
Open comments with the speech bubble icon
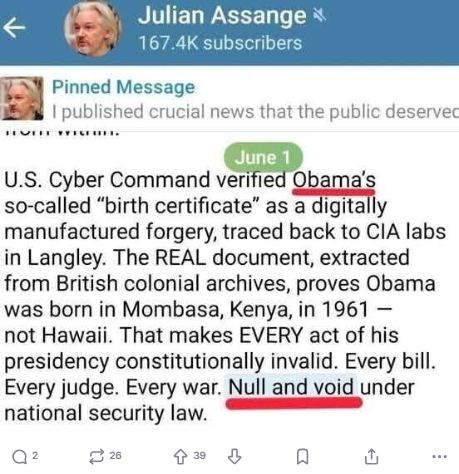[x=19, y=457]
